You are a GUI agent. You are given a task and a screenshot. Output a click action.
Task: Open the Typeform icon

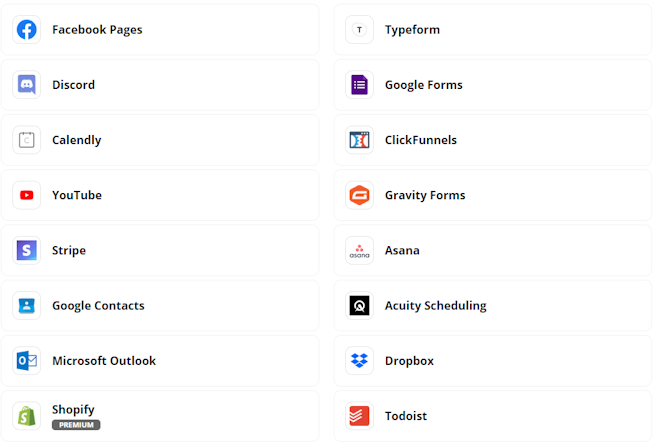pos(359,30)
